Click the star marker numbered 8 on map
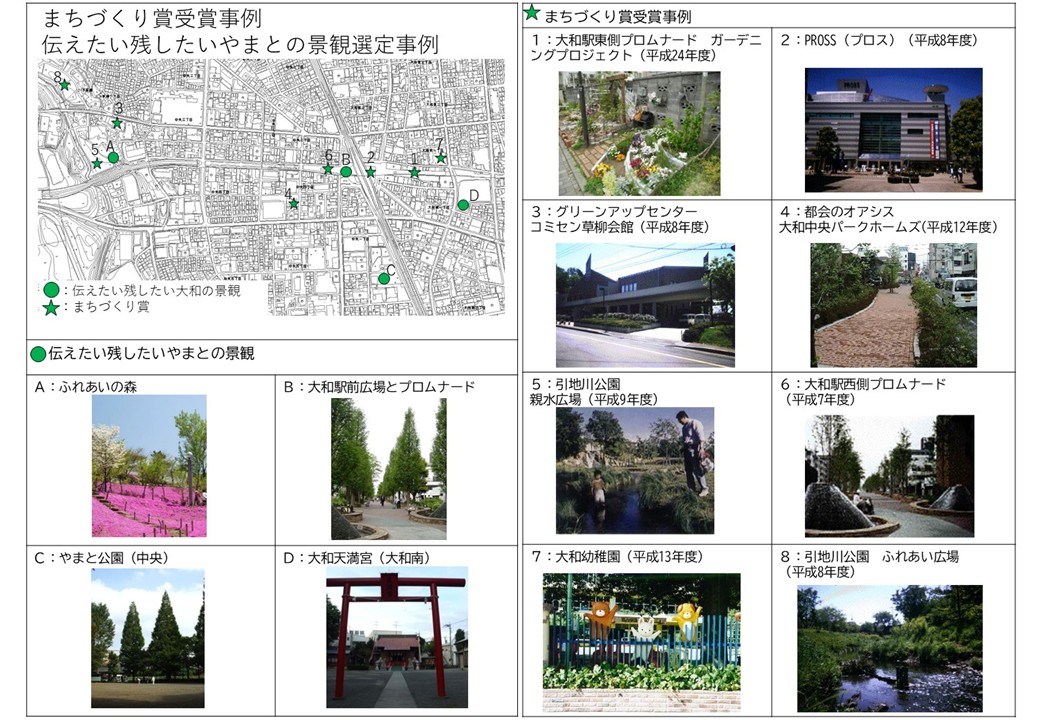Screen dimensions: 1040x720 click(x=65, y=85)
